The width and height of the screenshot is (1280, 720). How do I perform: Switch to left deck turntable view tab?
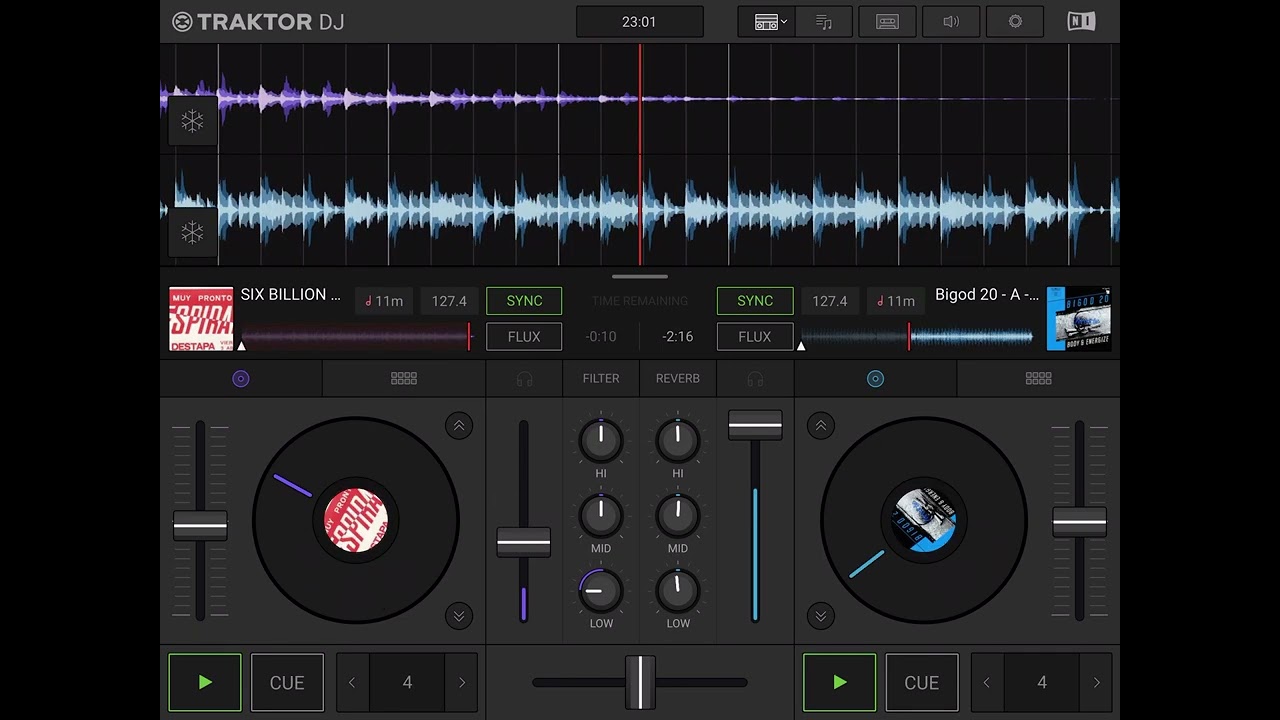pos(241,378)
